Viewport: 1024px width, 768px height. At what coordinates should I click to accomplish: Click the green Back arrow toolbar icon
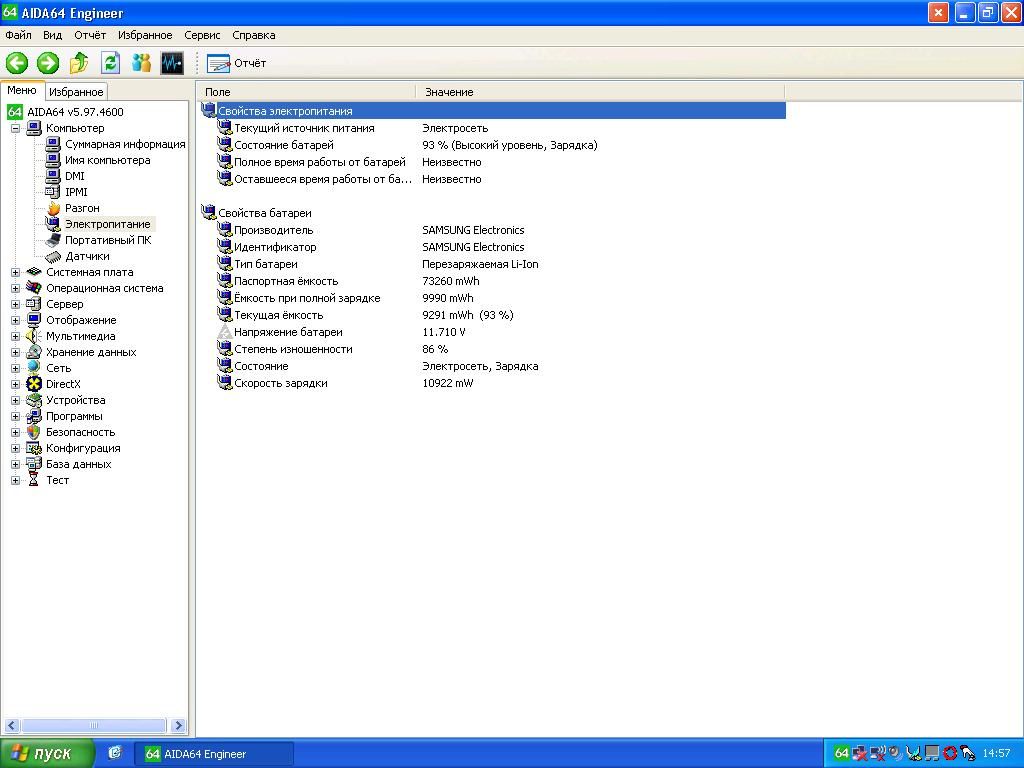tap(17, 63)
